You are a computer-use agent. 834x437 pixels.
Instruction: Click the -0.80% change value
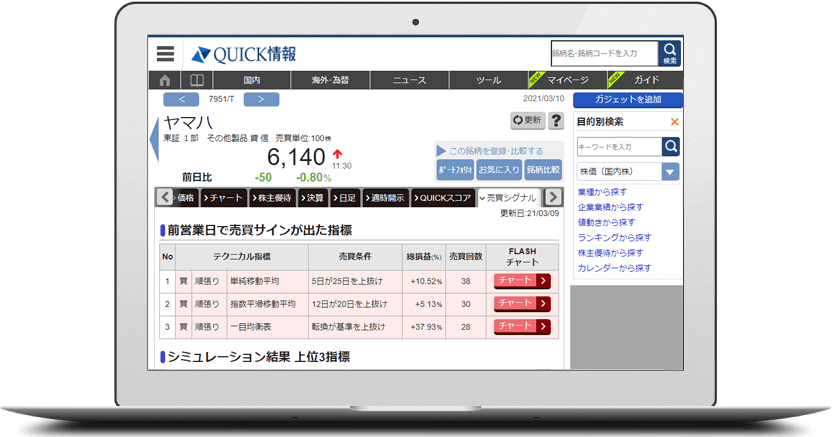[313, 178]
